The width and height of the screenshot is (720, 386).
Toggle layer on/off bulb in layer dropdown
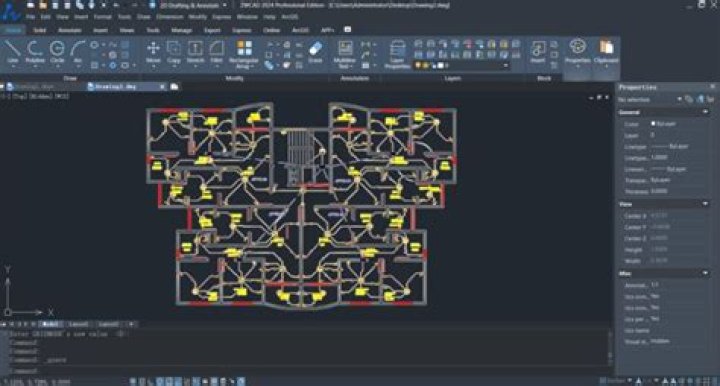[418, 66]
